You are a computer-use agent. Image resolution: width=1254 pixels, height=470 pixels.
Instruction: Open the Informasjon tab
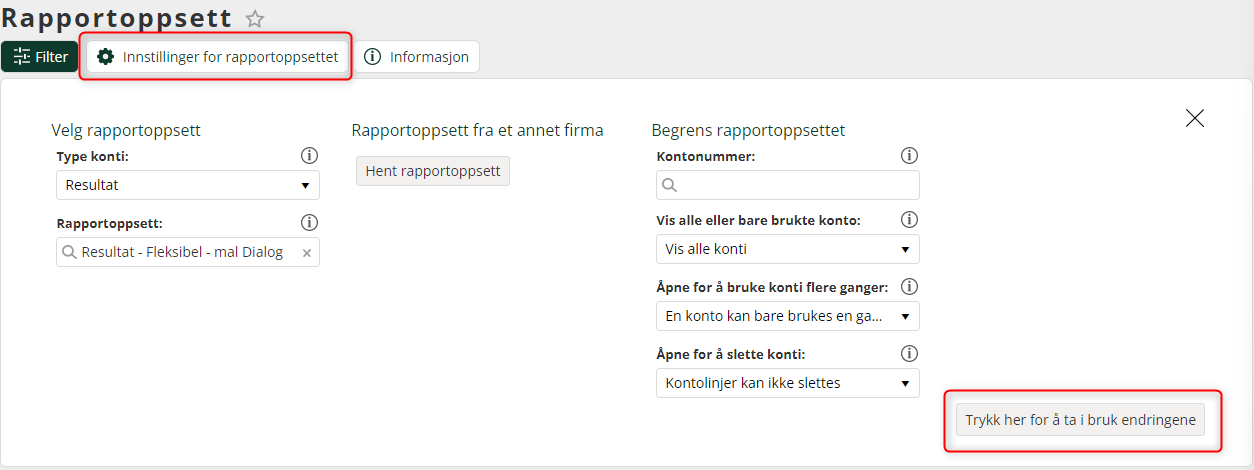click(418, 57)
